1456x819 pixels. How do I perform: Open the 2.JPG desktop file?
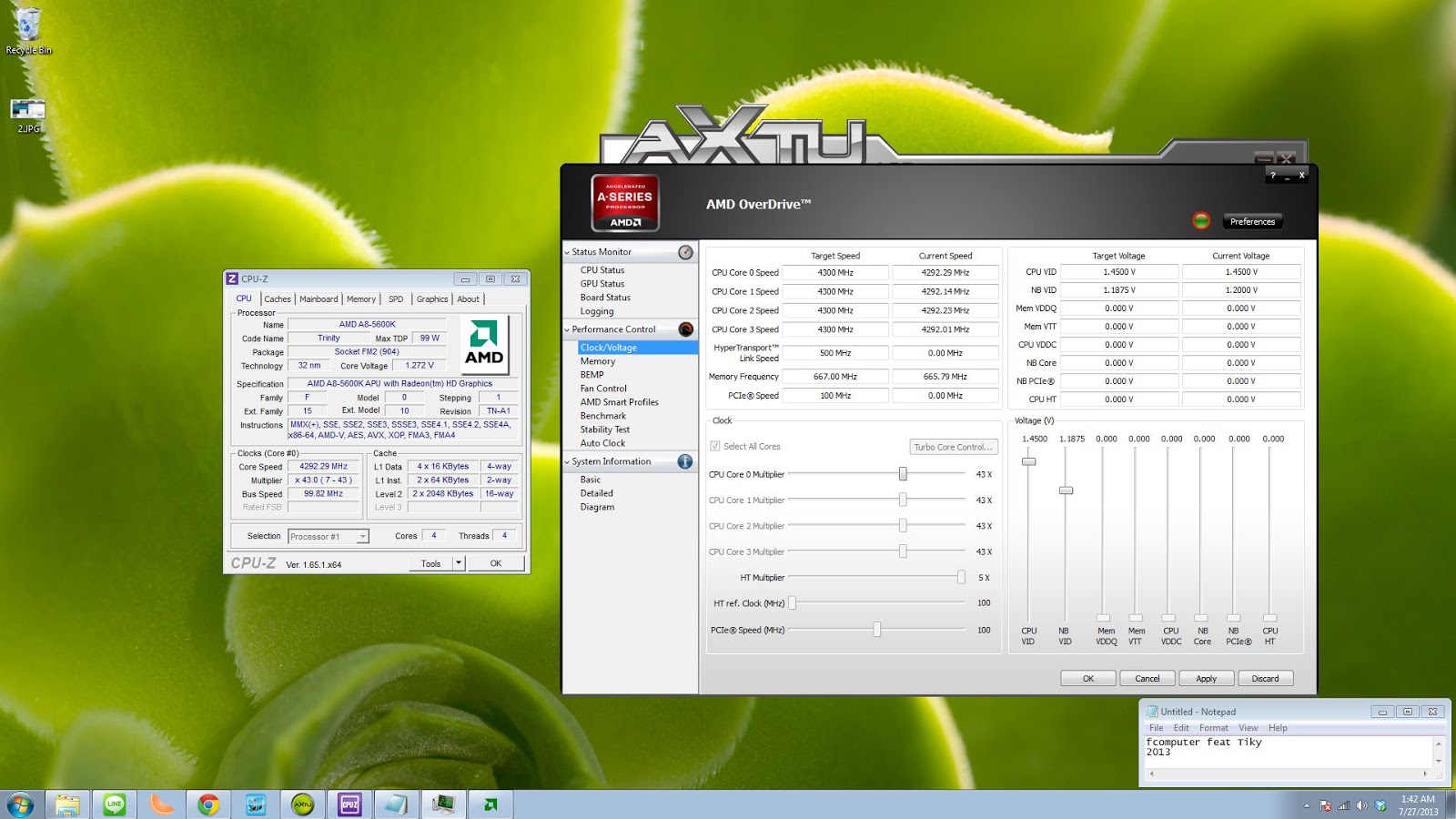click(28, 116)
